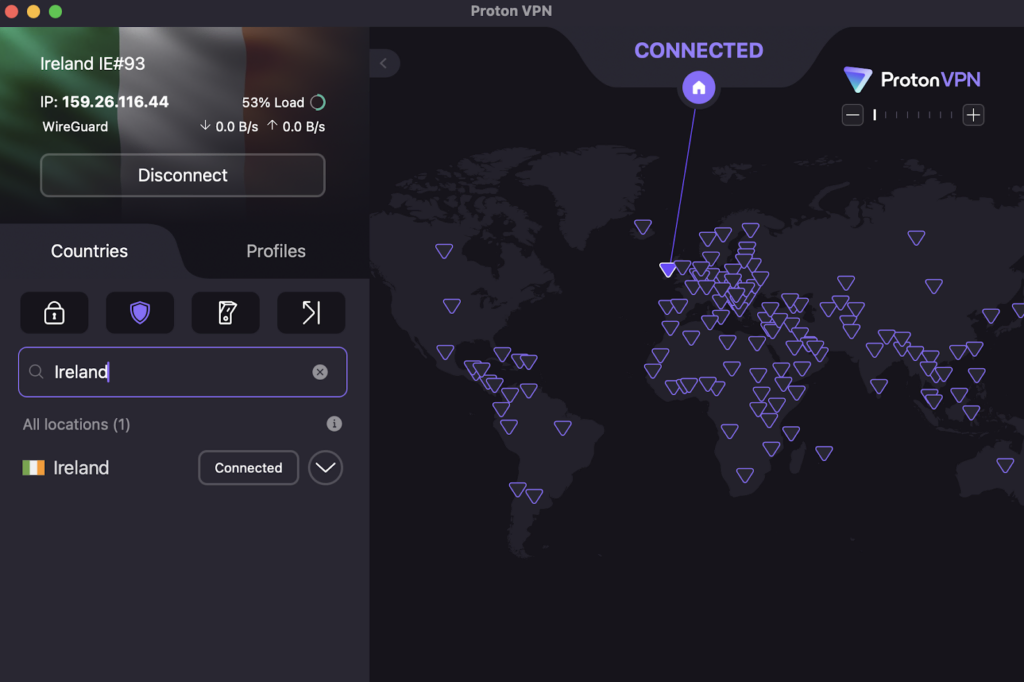
Task: Toggle the Port Forwarding arrow icon
Action: point(312,313)
